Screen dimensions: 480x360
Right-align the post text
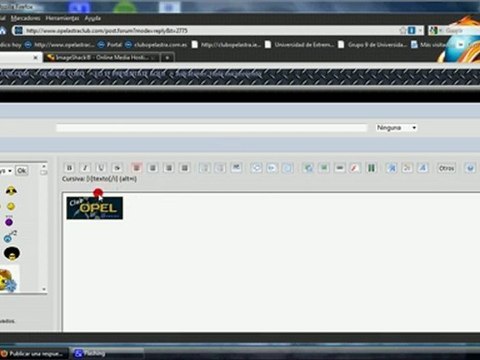click(x=168, y=168)
